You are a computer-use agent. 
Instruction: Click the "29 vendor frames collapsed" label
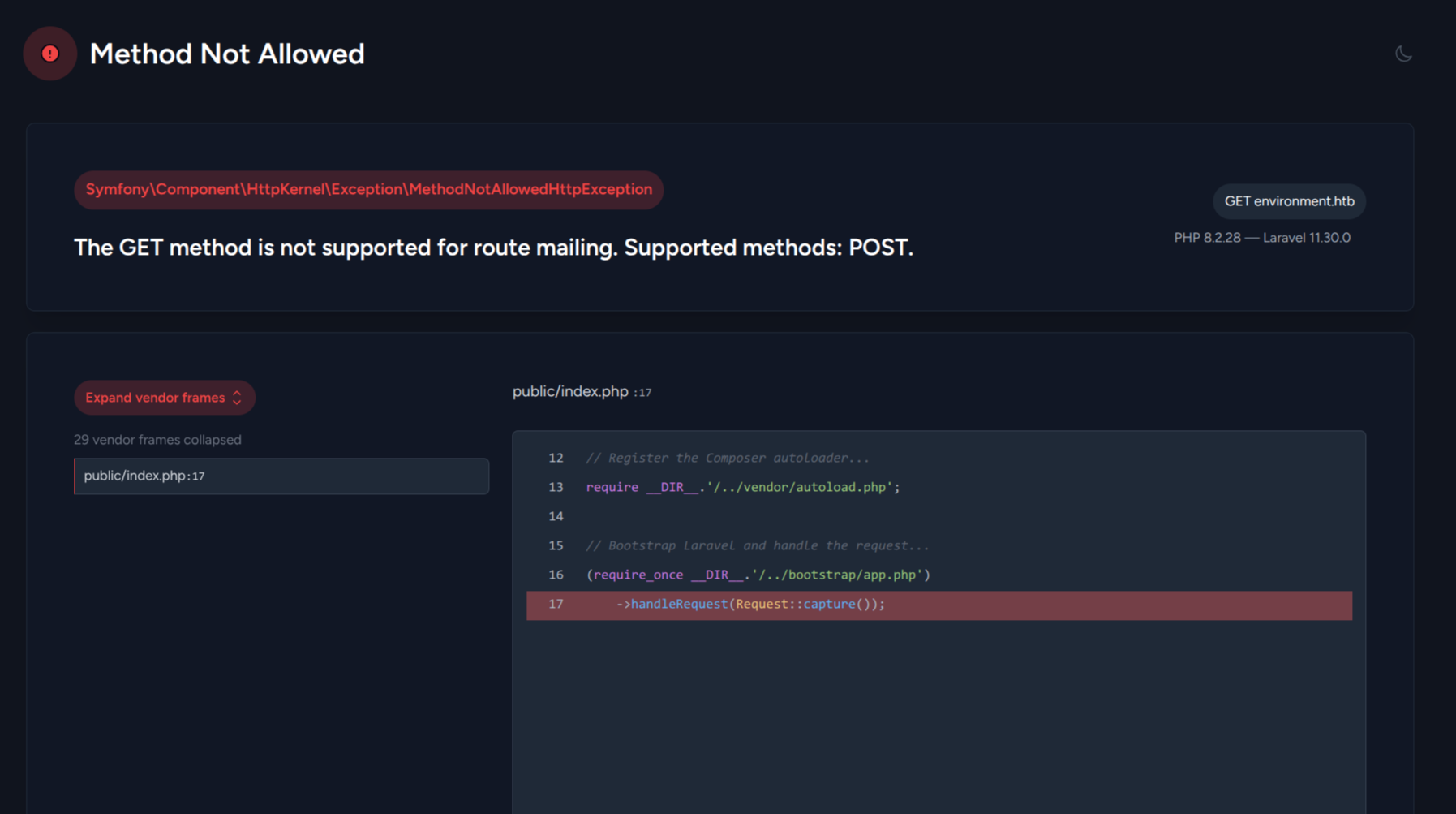tap(157, 440)
